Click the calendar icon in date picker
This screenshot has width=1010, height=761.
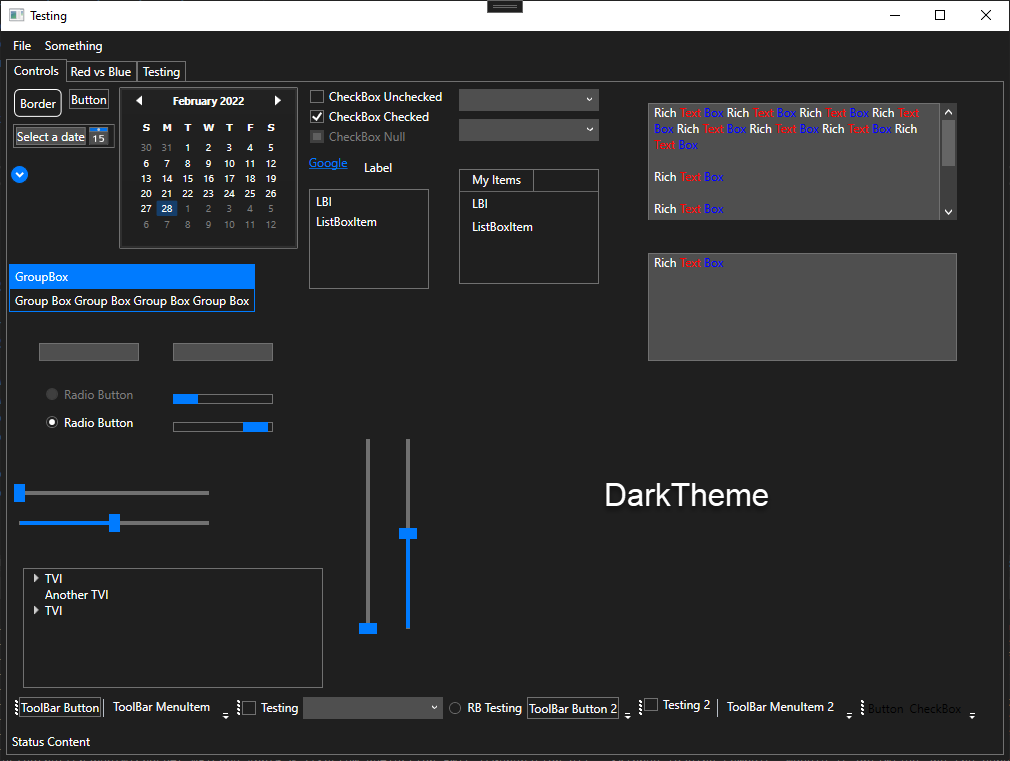[x=98, y=136]
